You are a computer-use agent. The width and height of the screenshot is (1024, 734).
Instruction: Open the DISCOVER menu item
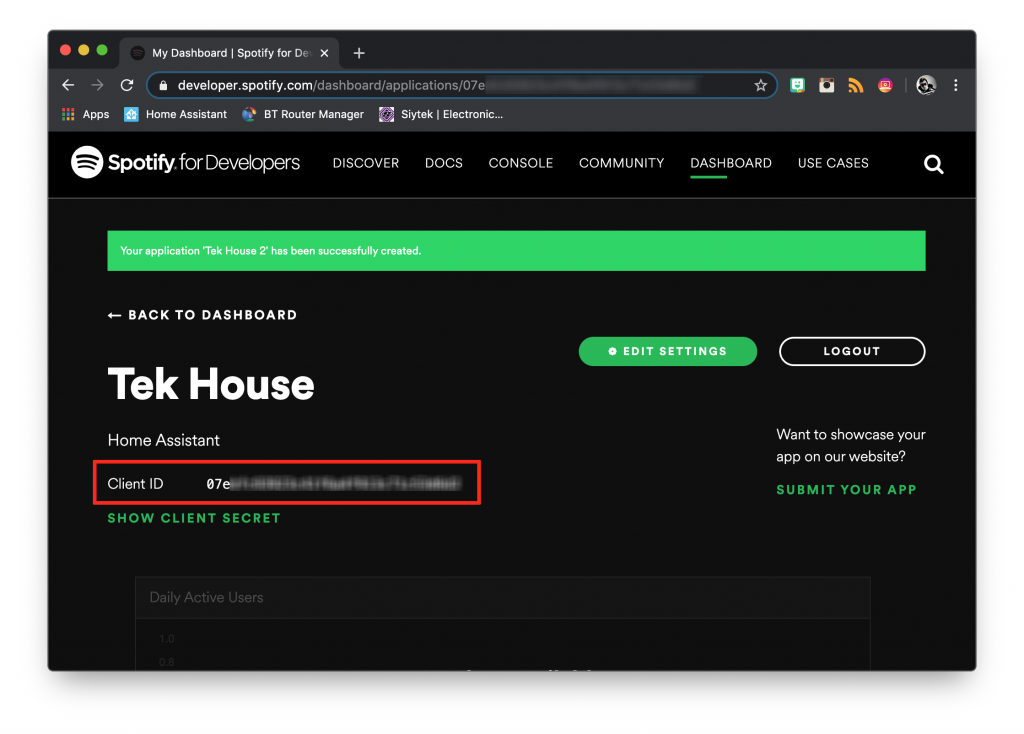[x=366, y=163]
